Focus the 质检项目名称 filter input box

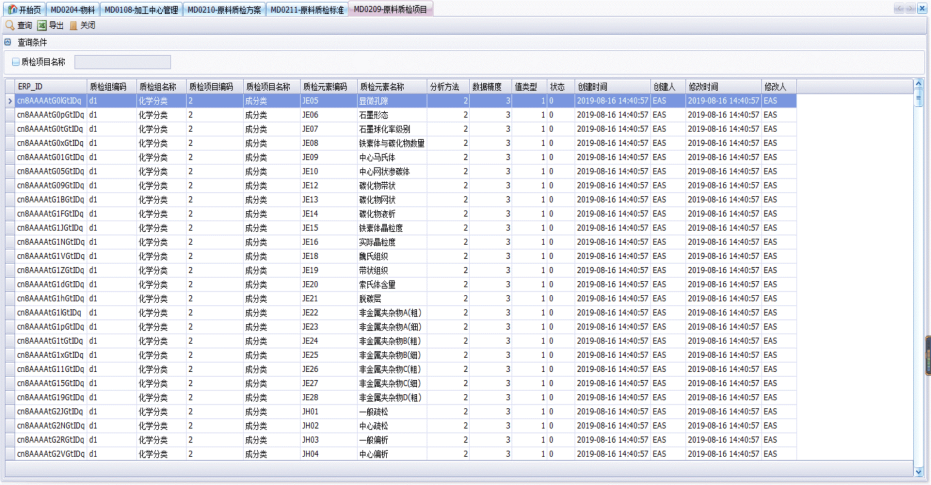pyautogui.click(x=122, y=62)
